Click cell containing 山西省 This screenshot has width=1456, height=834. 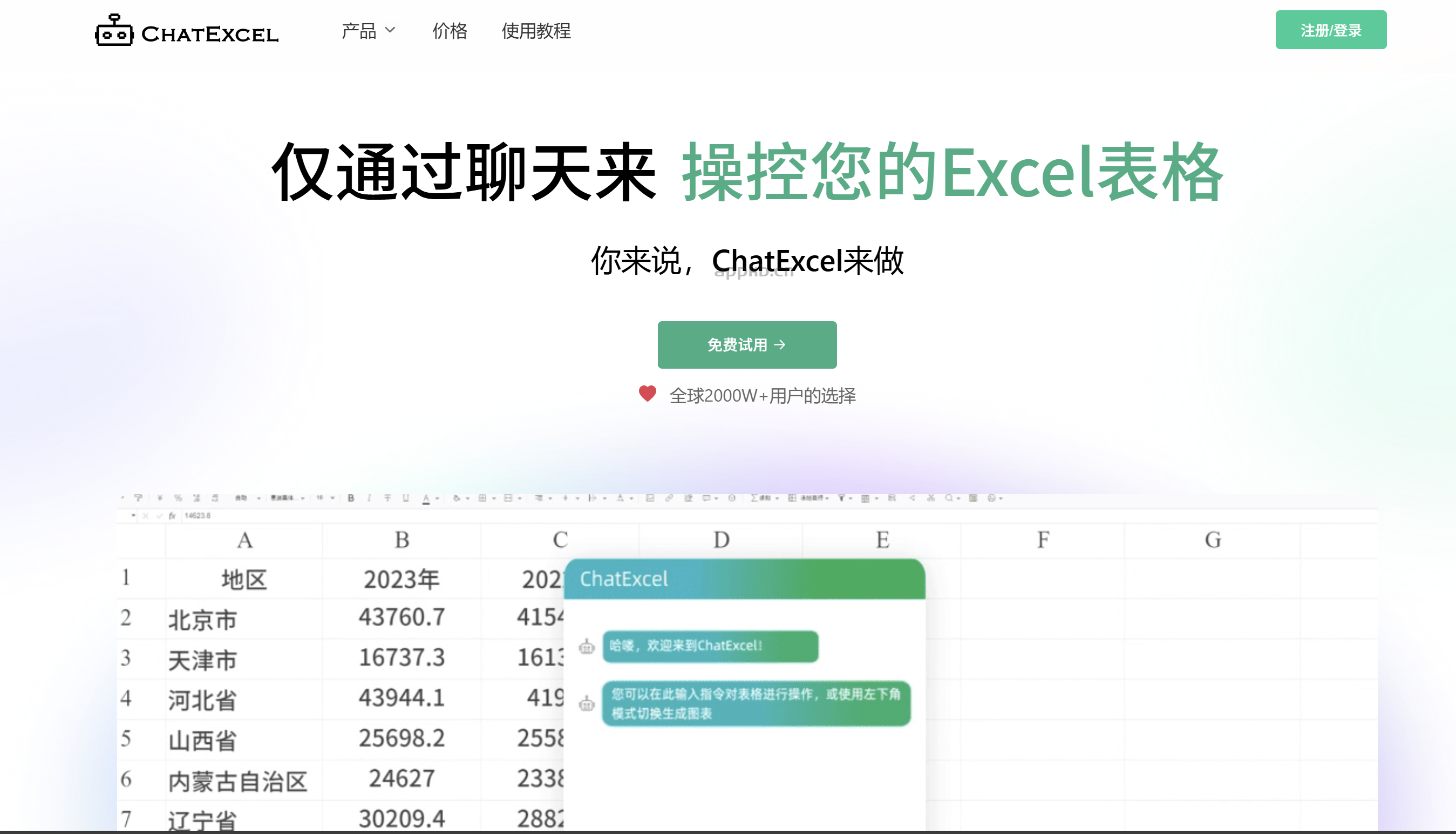244,740
